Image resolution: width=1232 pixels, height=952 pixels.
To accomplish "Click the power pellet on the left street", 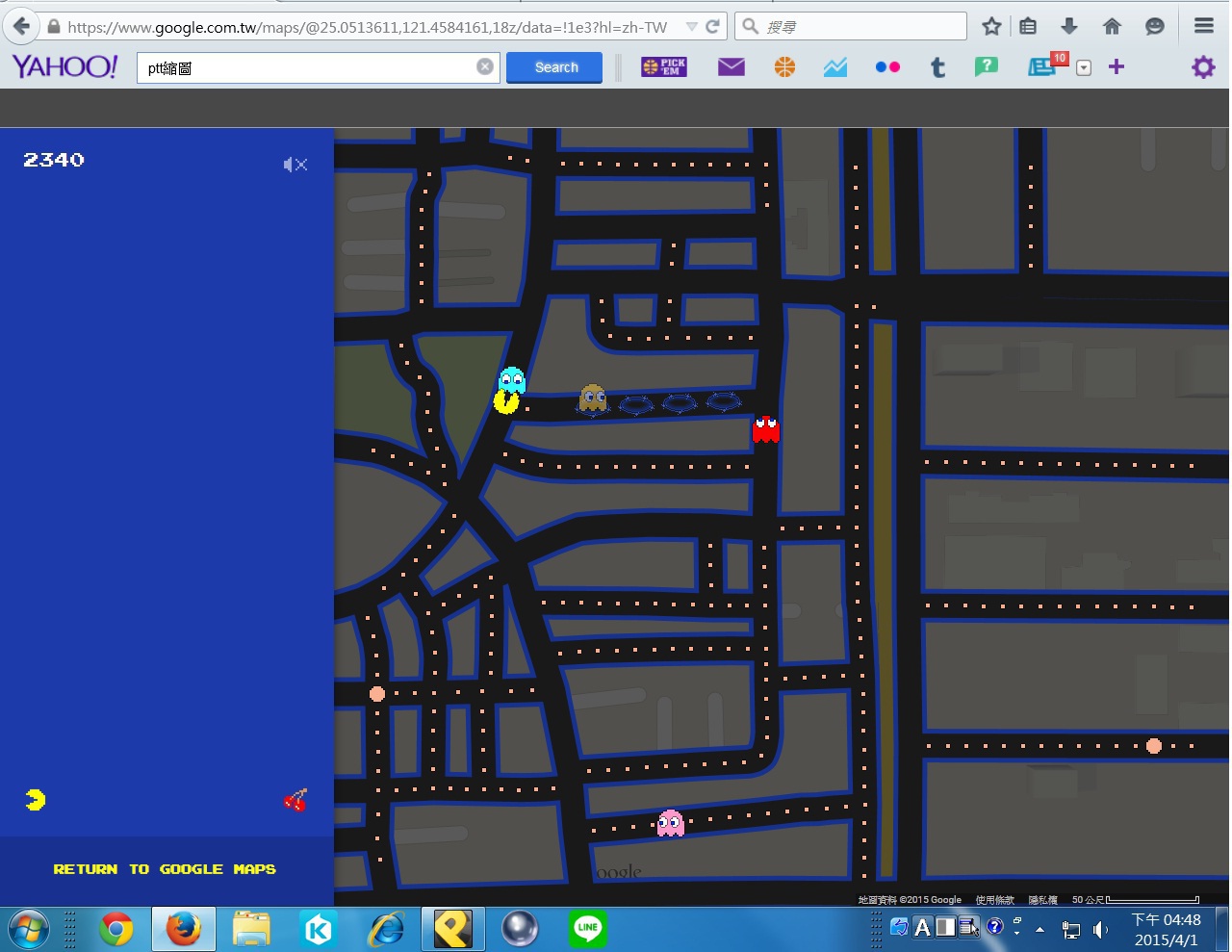I will pos(377,694).
